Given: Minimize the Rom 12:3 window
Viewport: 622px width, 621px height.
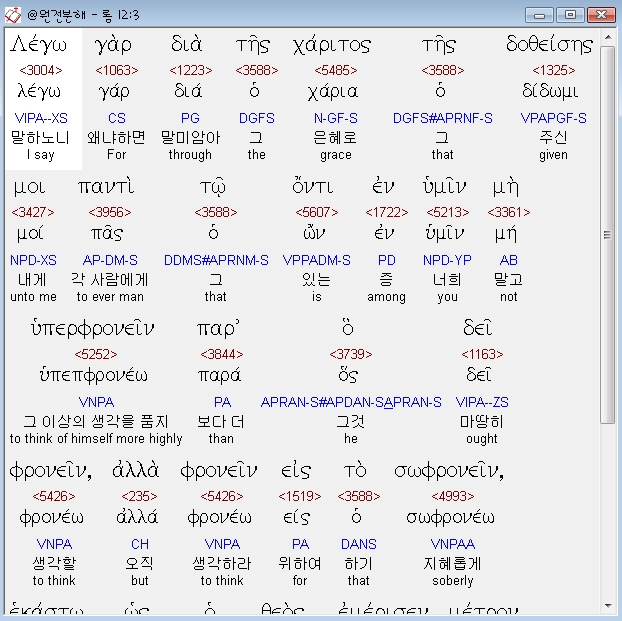Looking at the screenshot, I should (x=539, y=15).
